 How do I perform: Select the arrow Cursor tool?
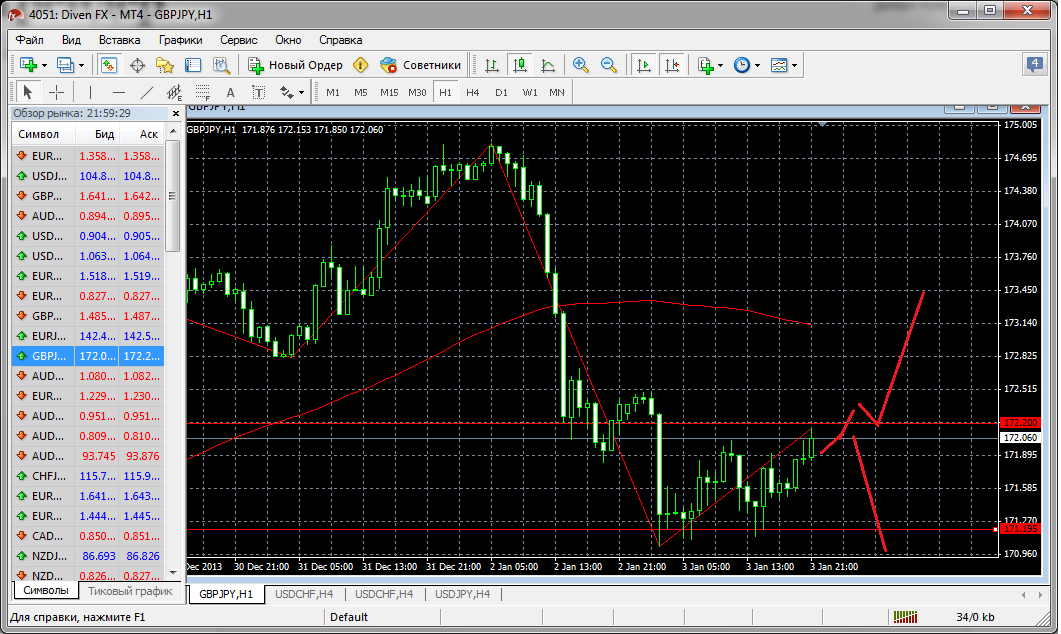pyautogui.click(x=28, y=92)
